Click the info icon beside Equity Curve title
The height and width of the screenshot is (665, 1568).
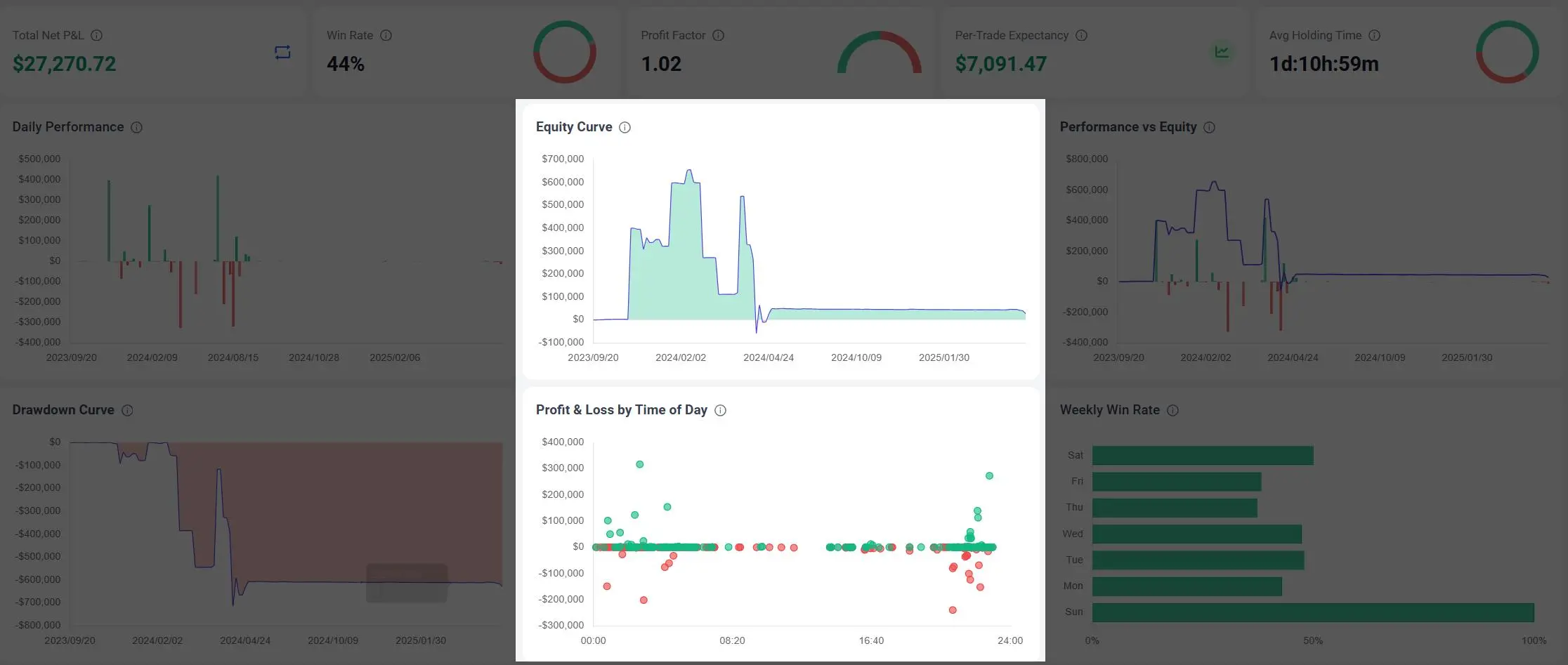(625, 127)
